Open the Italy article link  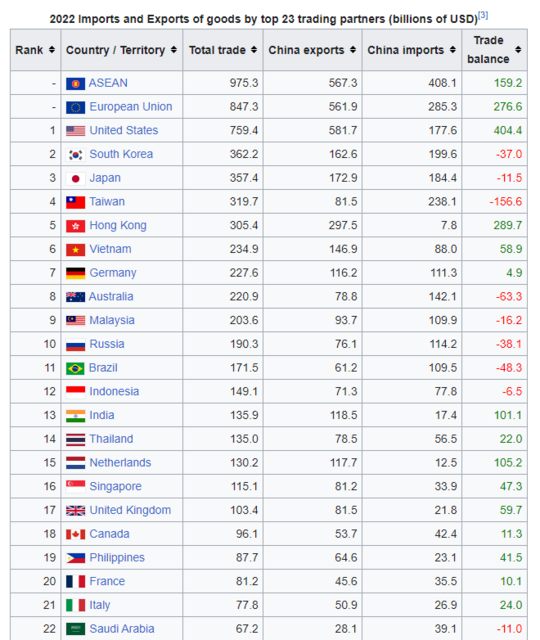(x=100, y=605)
